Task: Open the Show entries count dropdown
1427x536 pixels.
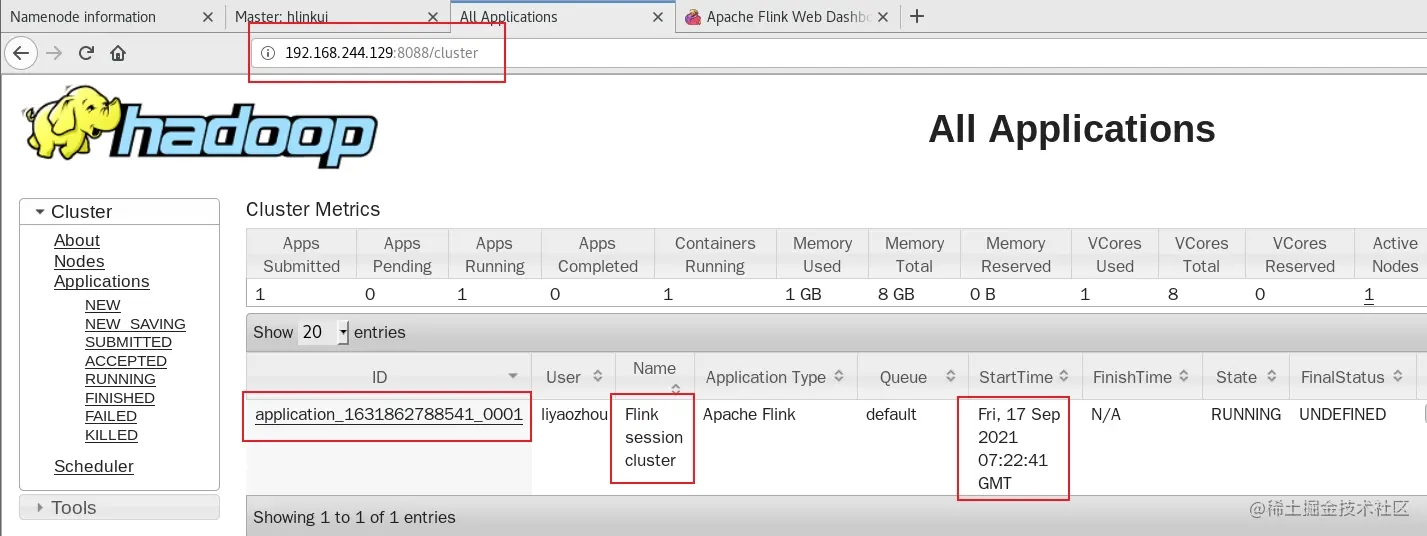Action: [x=324, y=332]
